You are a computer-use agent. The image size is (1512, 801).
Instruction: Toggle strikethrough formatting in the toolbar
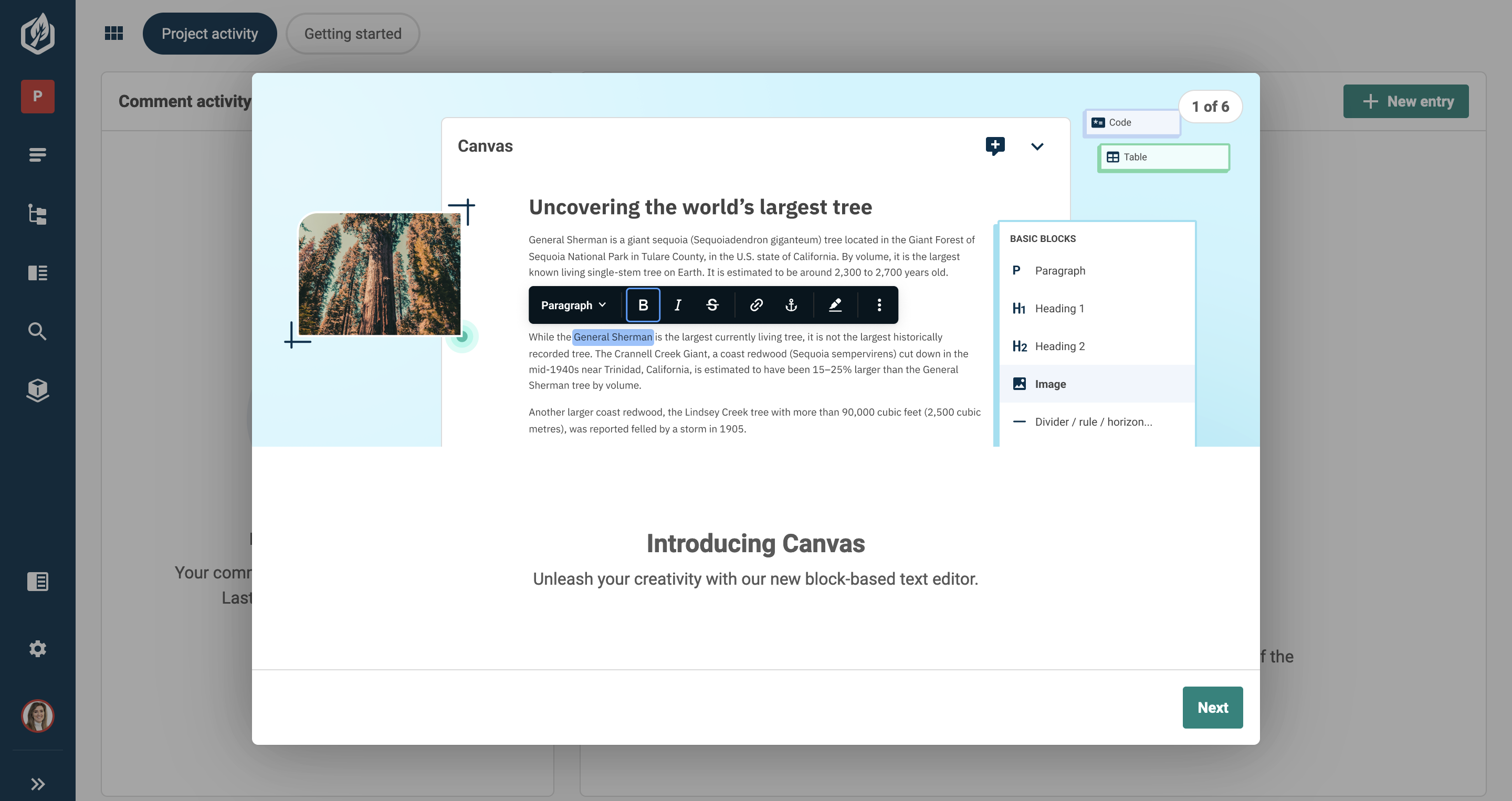click(x=712, y=305)
